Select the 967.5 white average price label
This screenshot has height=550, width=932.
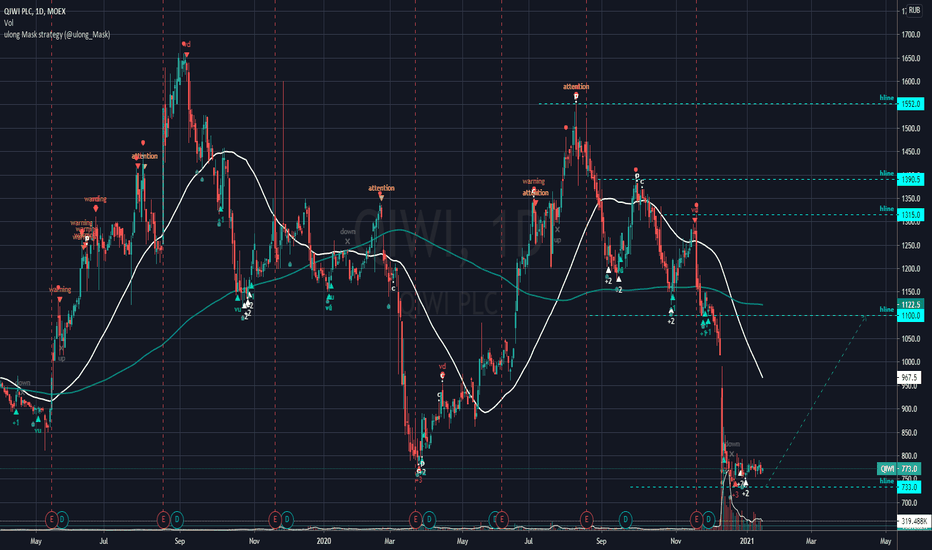[909, 378]
